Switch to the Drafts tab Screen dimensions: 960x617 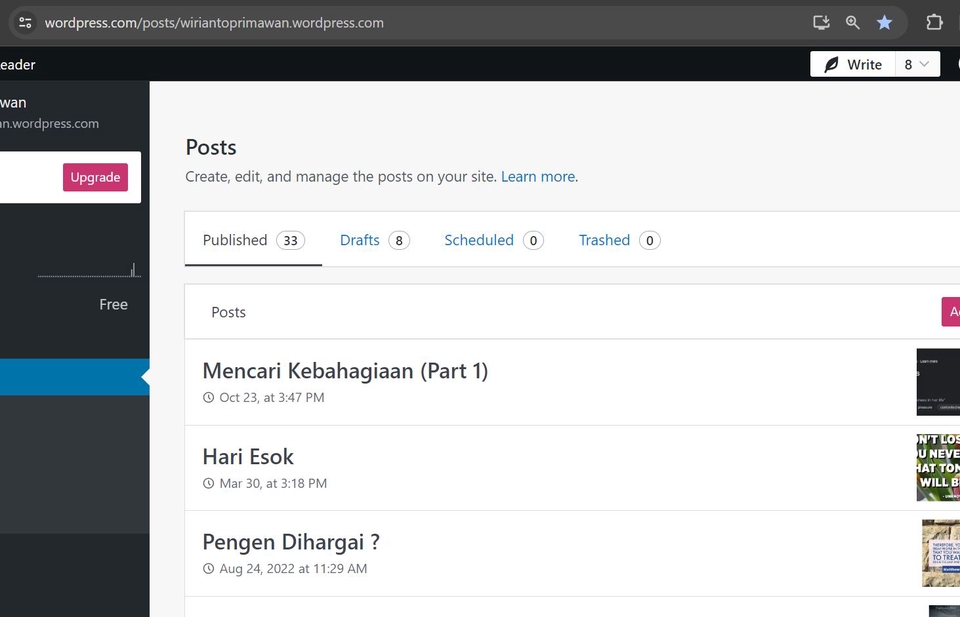click(374, 240)
